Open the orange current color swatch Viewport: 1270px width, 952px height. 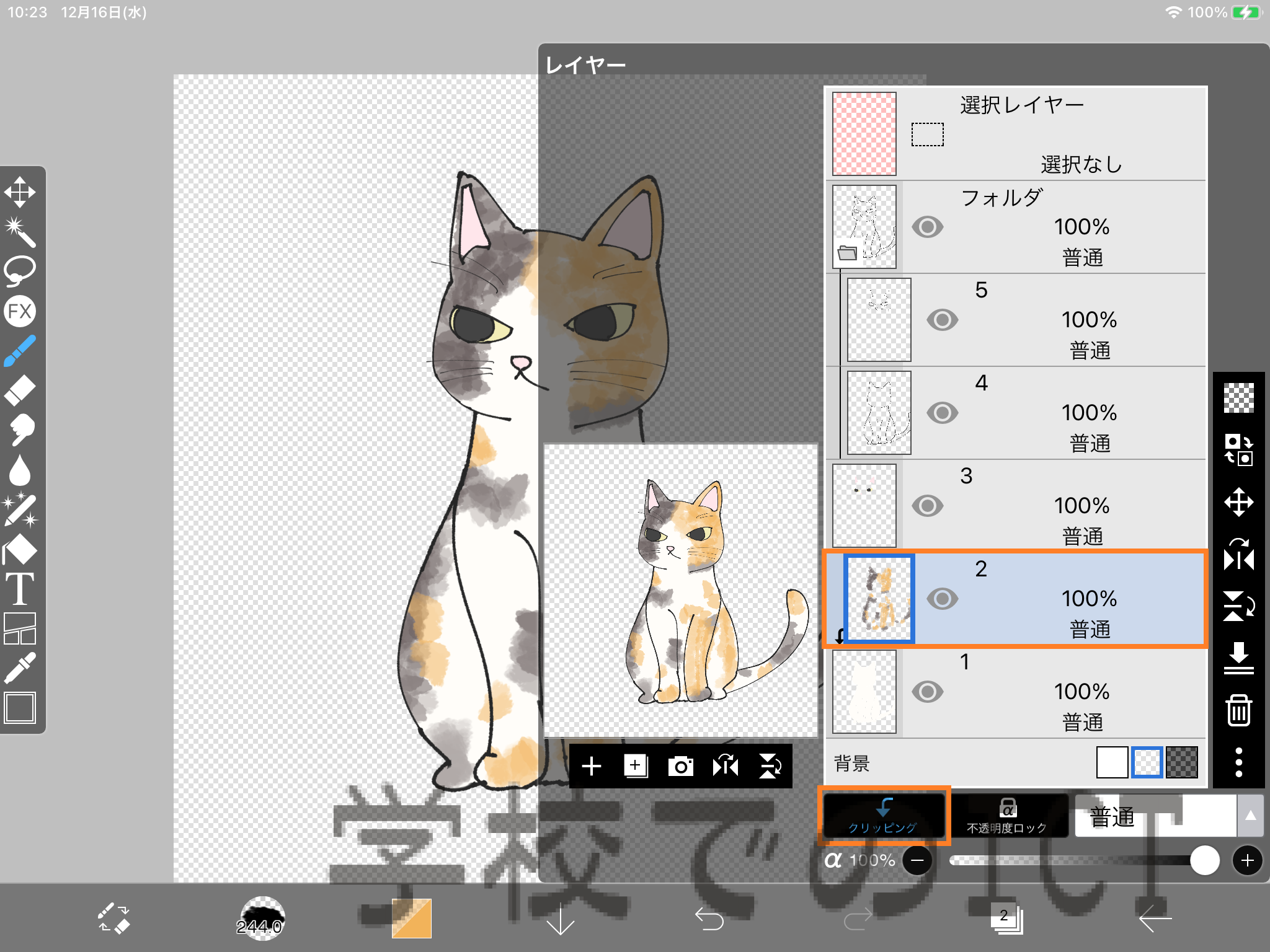tap(411, 919)
